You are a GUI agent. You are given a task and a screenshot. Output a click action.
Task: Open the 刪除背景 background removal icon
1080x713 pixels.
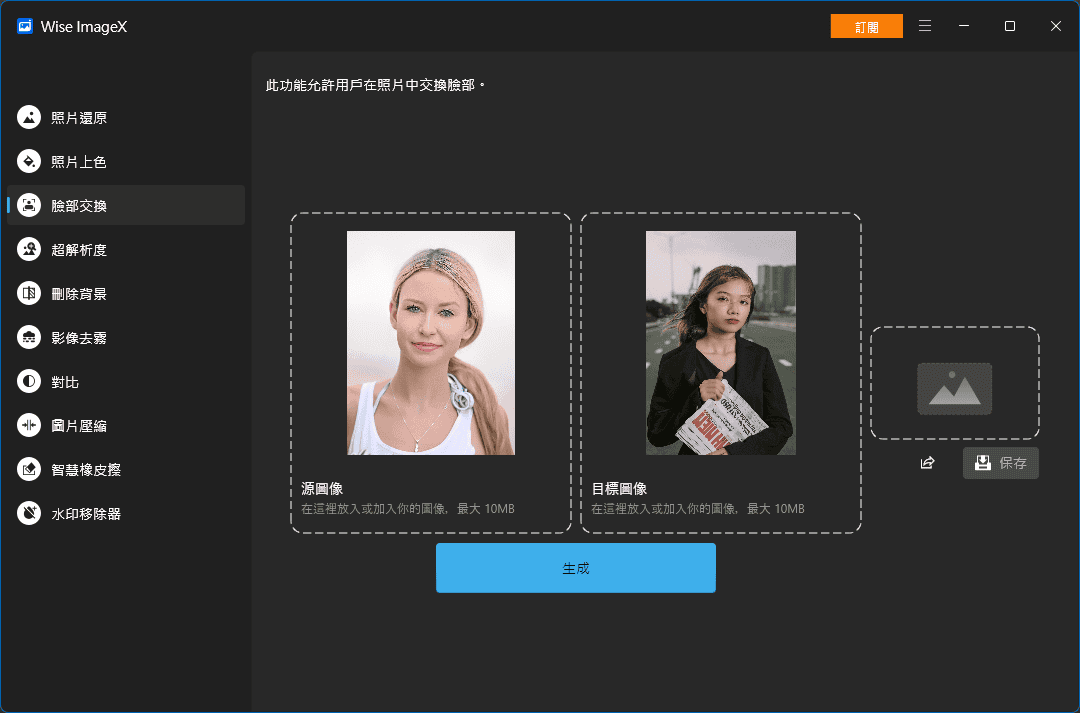pyautogui.click(x=29, y=294)
